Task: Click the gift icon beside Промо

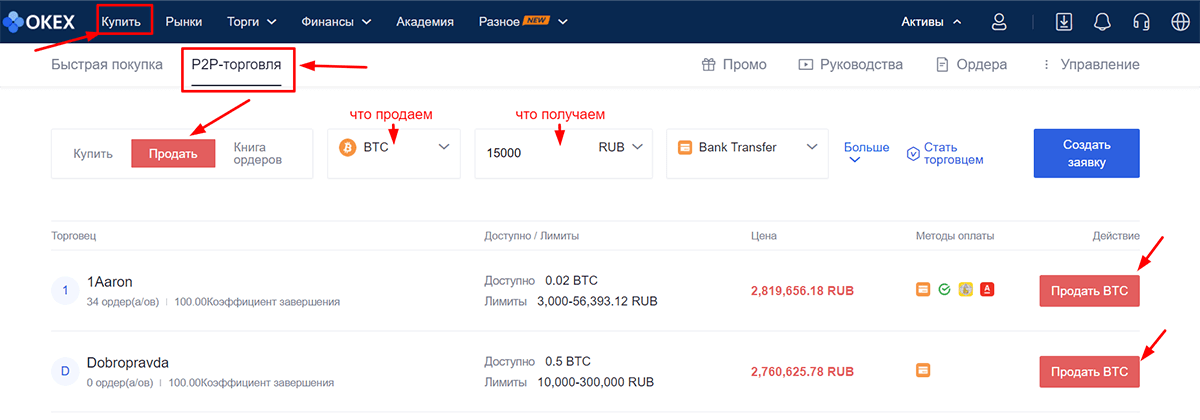Action: click(709, 64)
